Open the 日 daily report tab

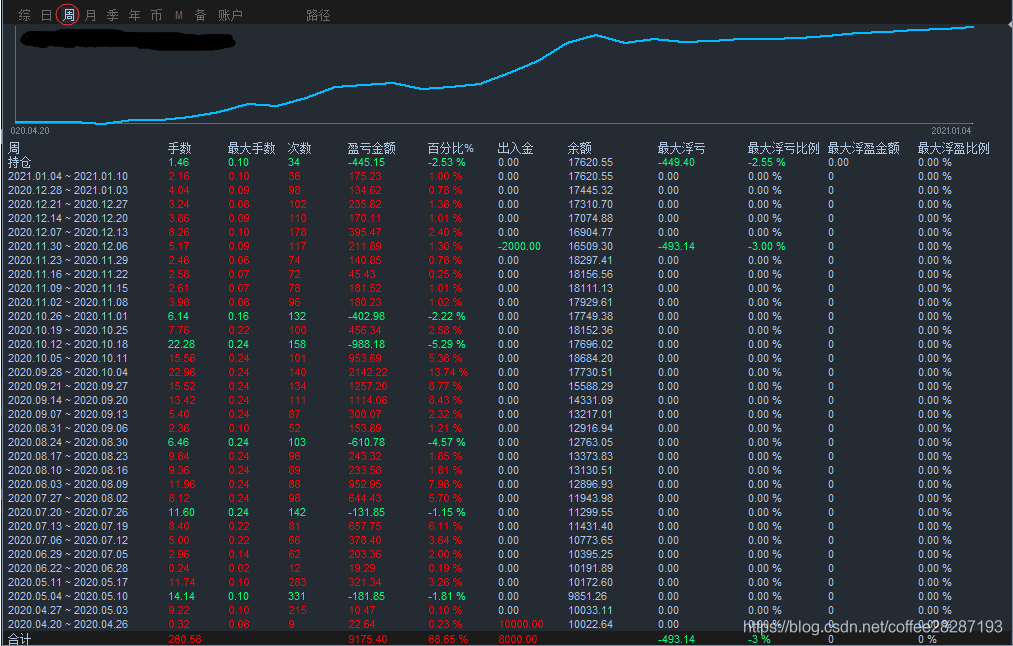pyautogui.click(x=47, y=15)
